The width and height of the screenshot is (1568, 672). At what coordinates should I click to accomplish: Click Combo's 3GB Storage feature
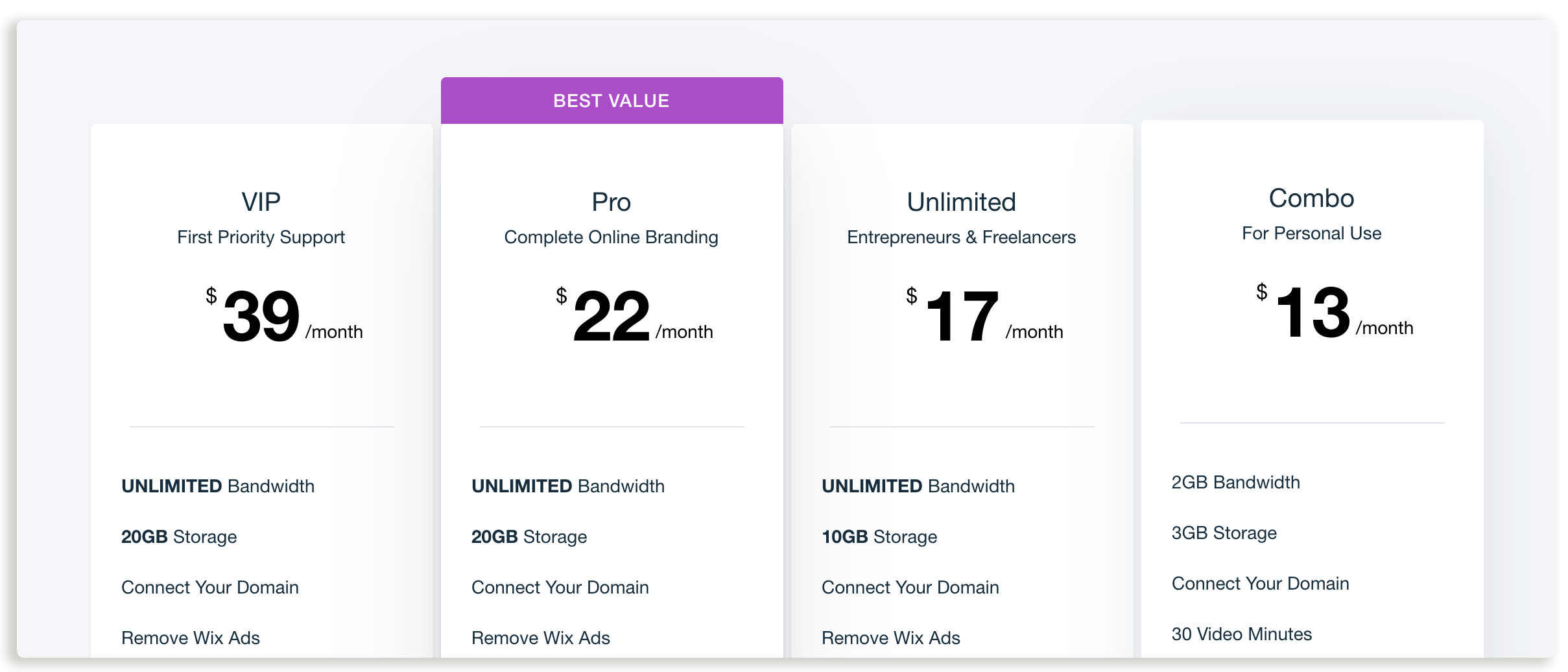[1224, 533]
